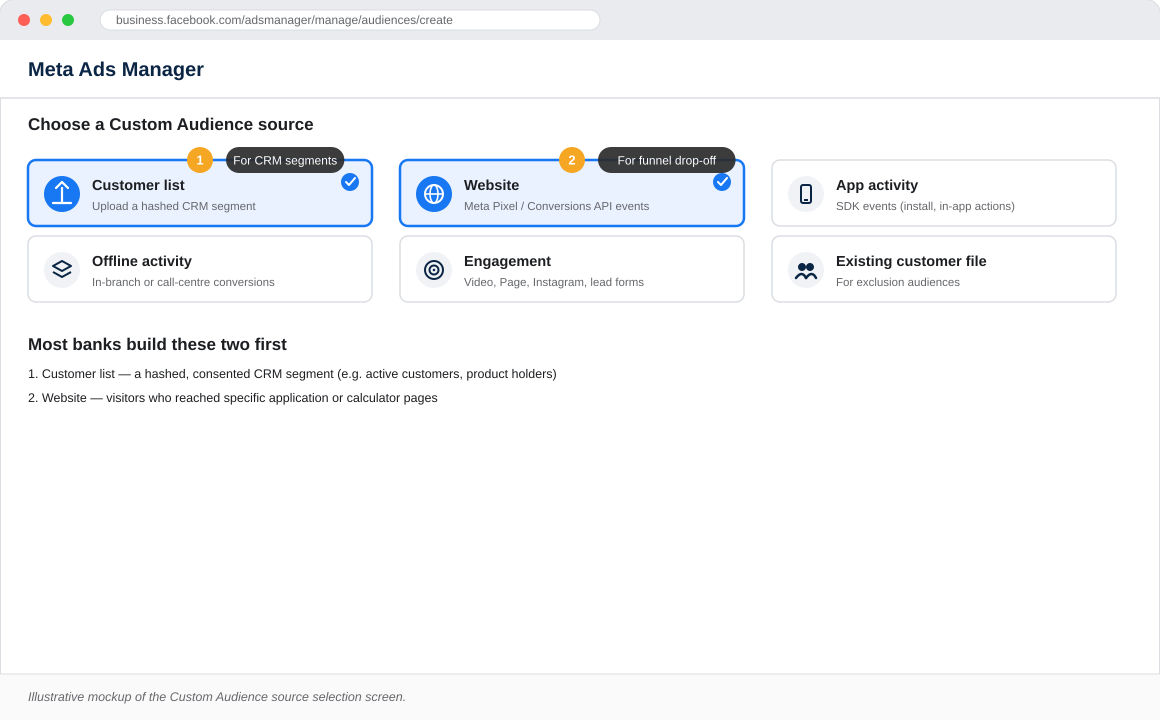This screenshot has height=720, width=1160.
Task: Select the Customer list card title
Action: (x=138, y=185)
